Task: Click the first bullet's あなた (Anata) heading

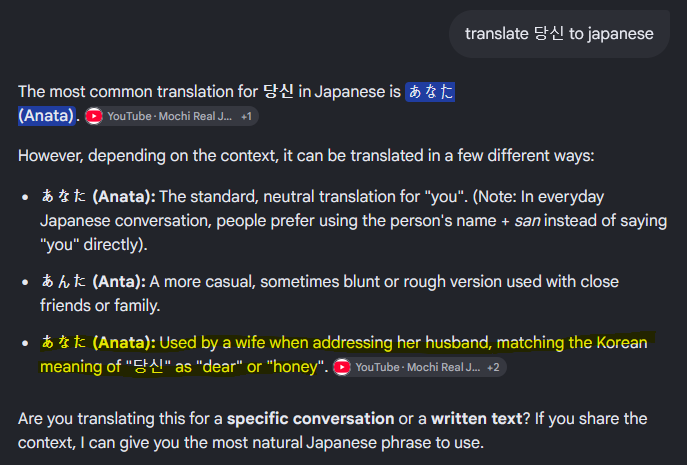Action: pyautogui.click(x=98, y=197)
